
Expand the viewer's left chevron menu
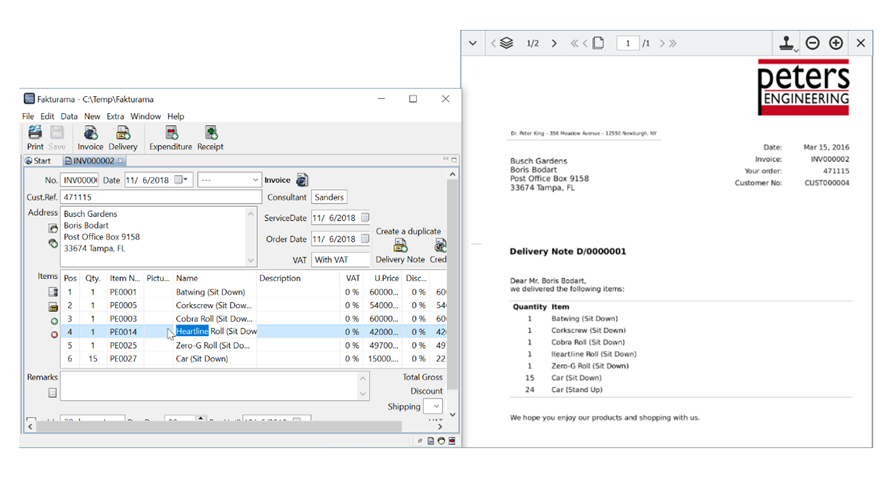(473, 43)
